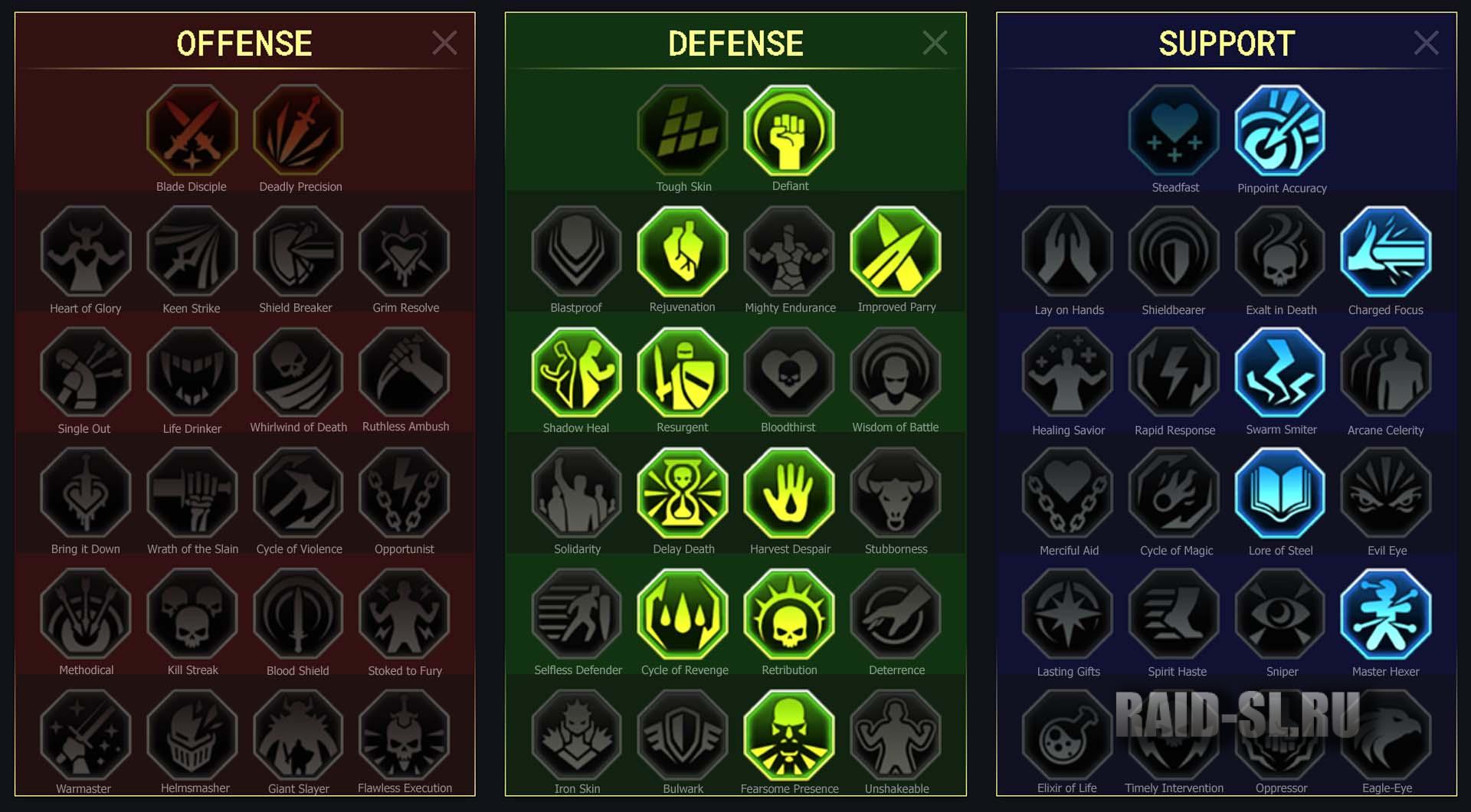Select the Warmaster mastery icon
Image resolution: width=1471 pixels, height=812 pixels.
[x=86, y=734]
